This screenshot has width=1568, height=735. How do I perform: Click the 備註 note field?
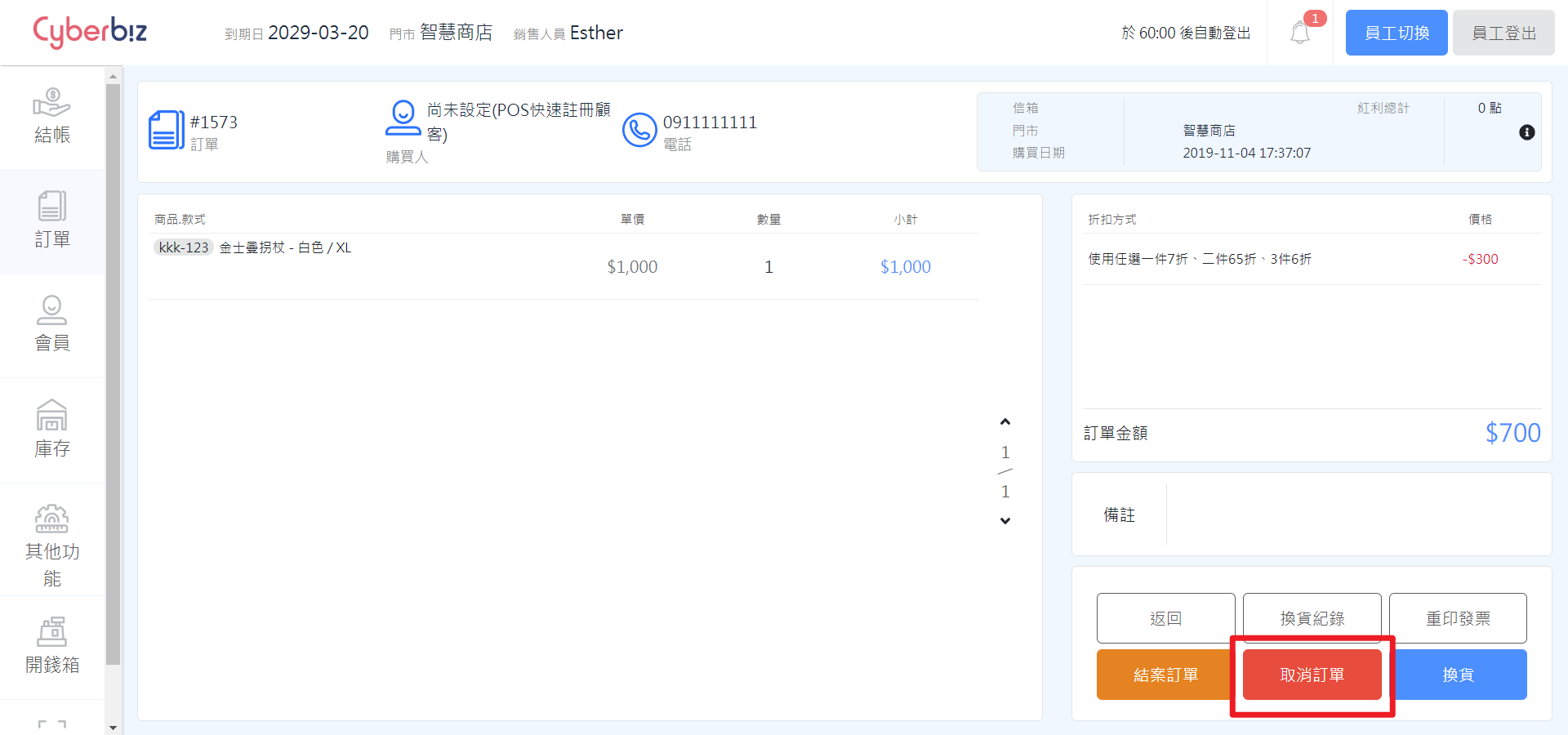click(x=1356, y=514)
